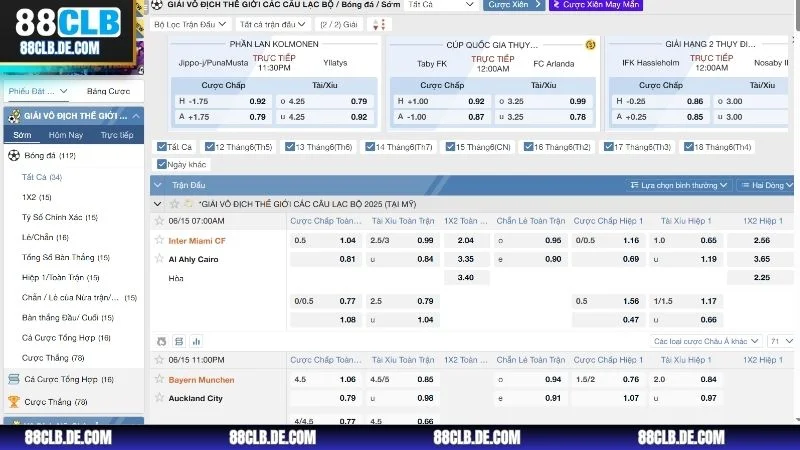Screen dimensions: 800x450
Task: Toggle the 12 Tháng6(Th5) checkbox
Action: tap(209, 147)
